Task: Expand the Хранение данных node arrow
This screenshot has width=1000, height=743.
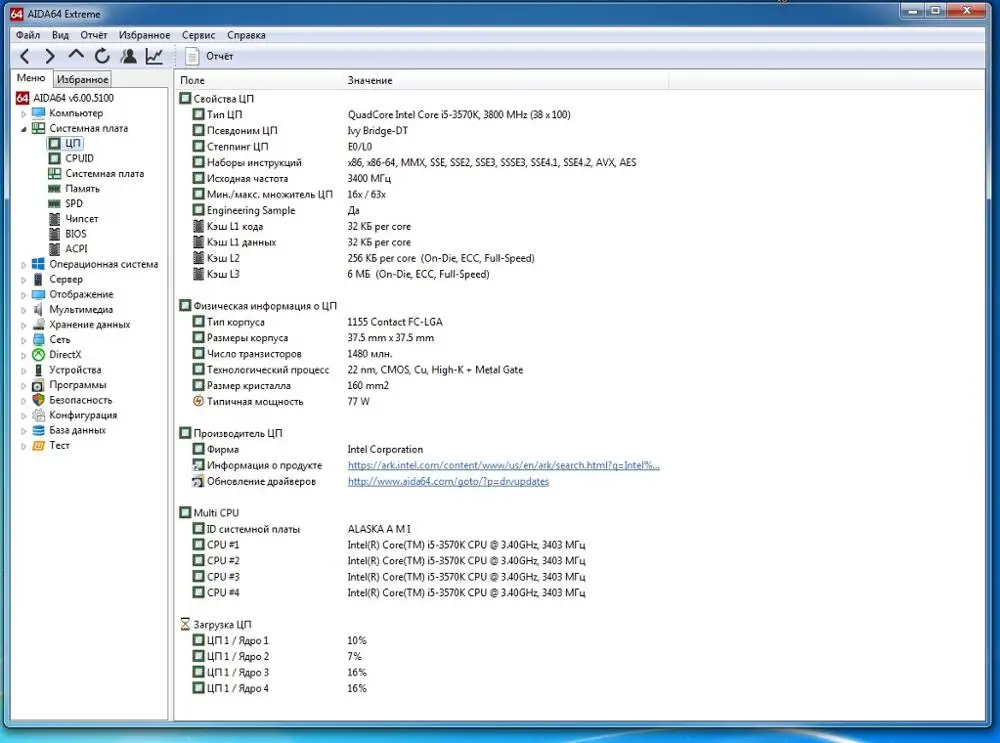Action: (24, 325)
